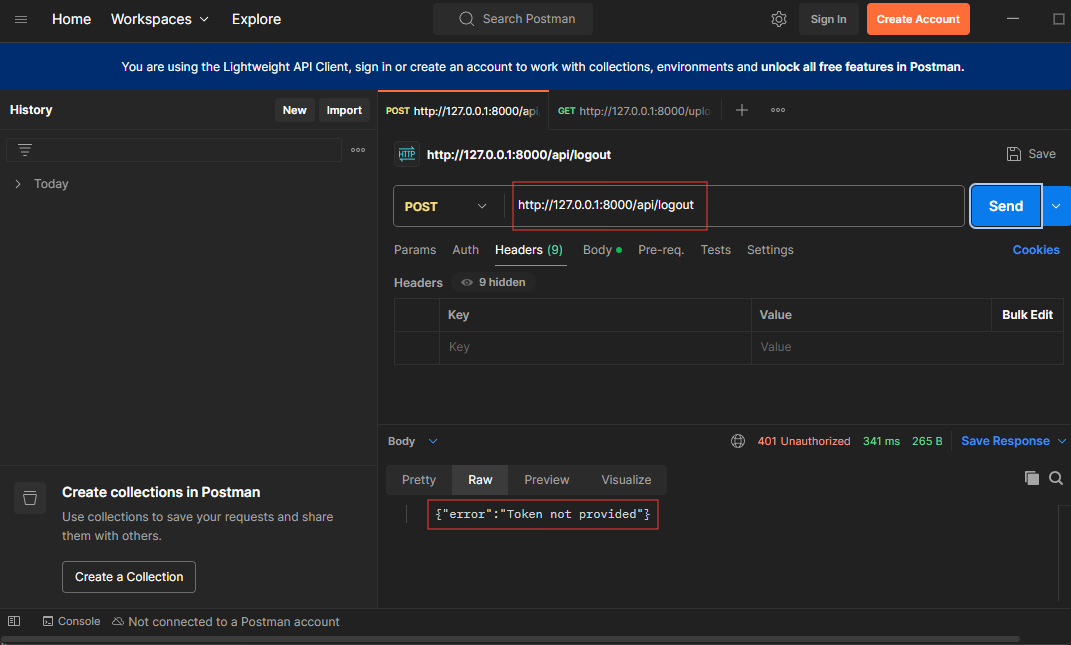Copy response body to clipboard
This screenshot has height=645, width=1071.
[1032, 479]
